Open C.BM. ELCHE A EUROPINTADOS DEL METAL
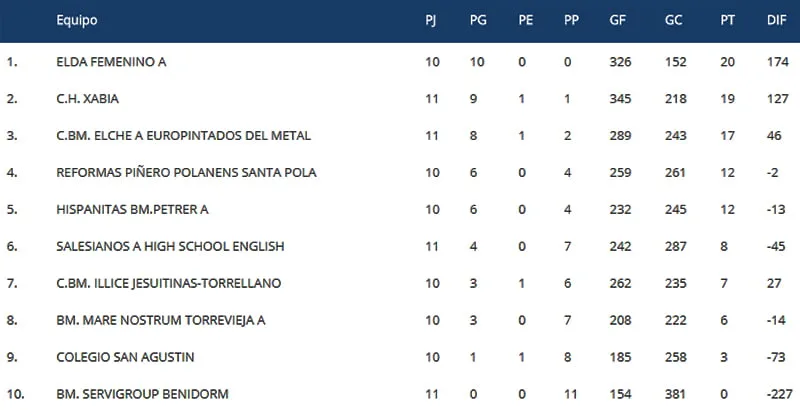 coord(184,136)
